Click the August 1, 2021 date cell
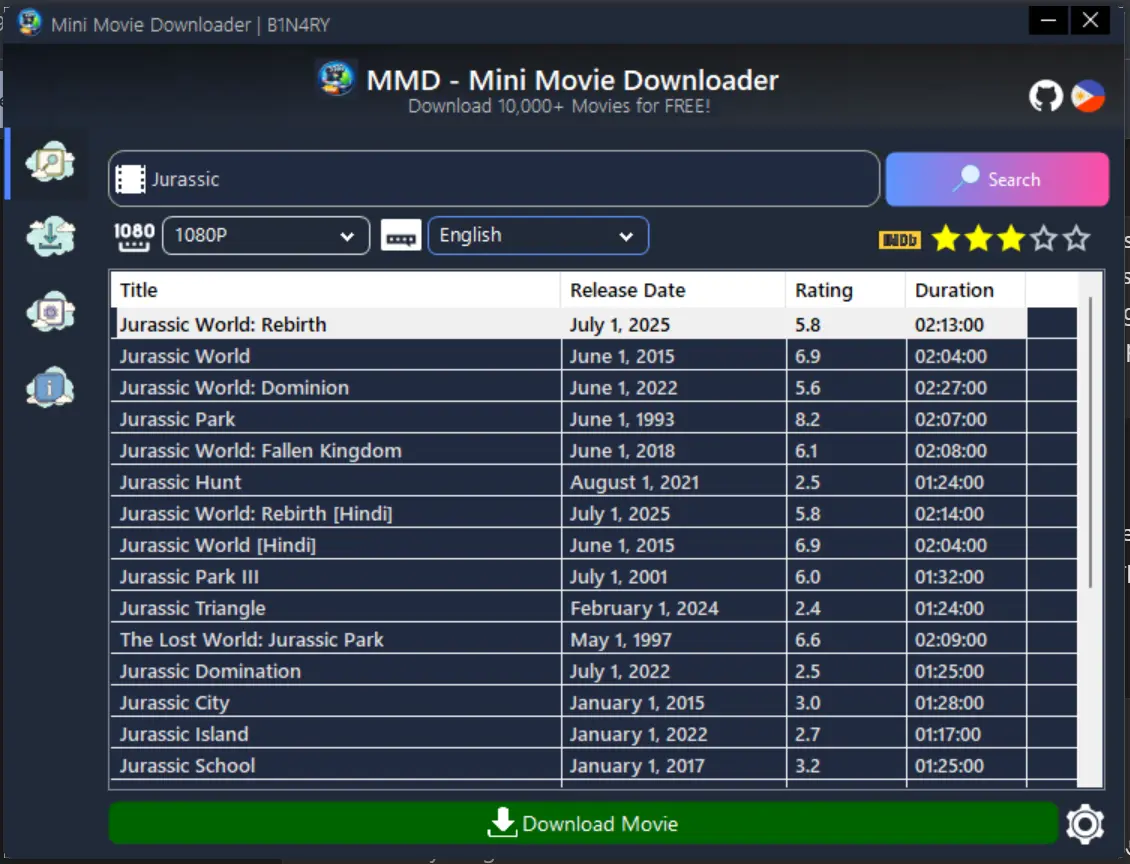This screenshot has height=864, width=1130. (x=674, y=482)
